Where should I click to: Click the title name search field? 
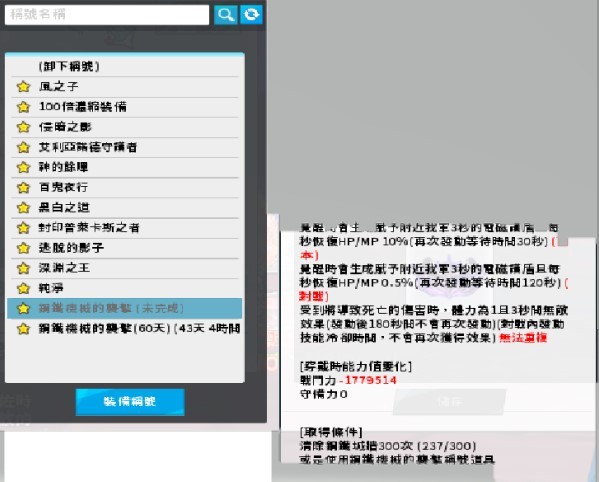tap(107, 15)
